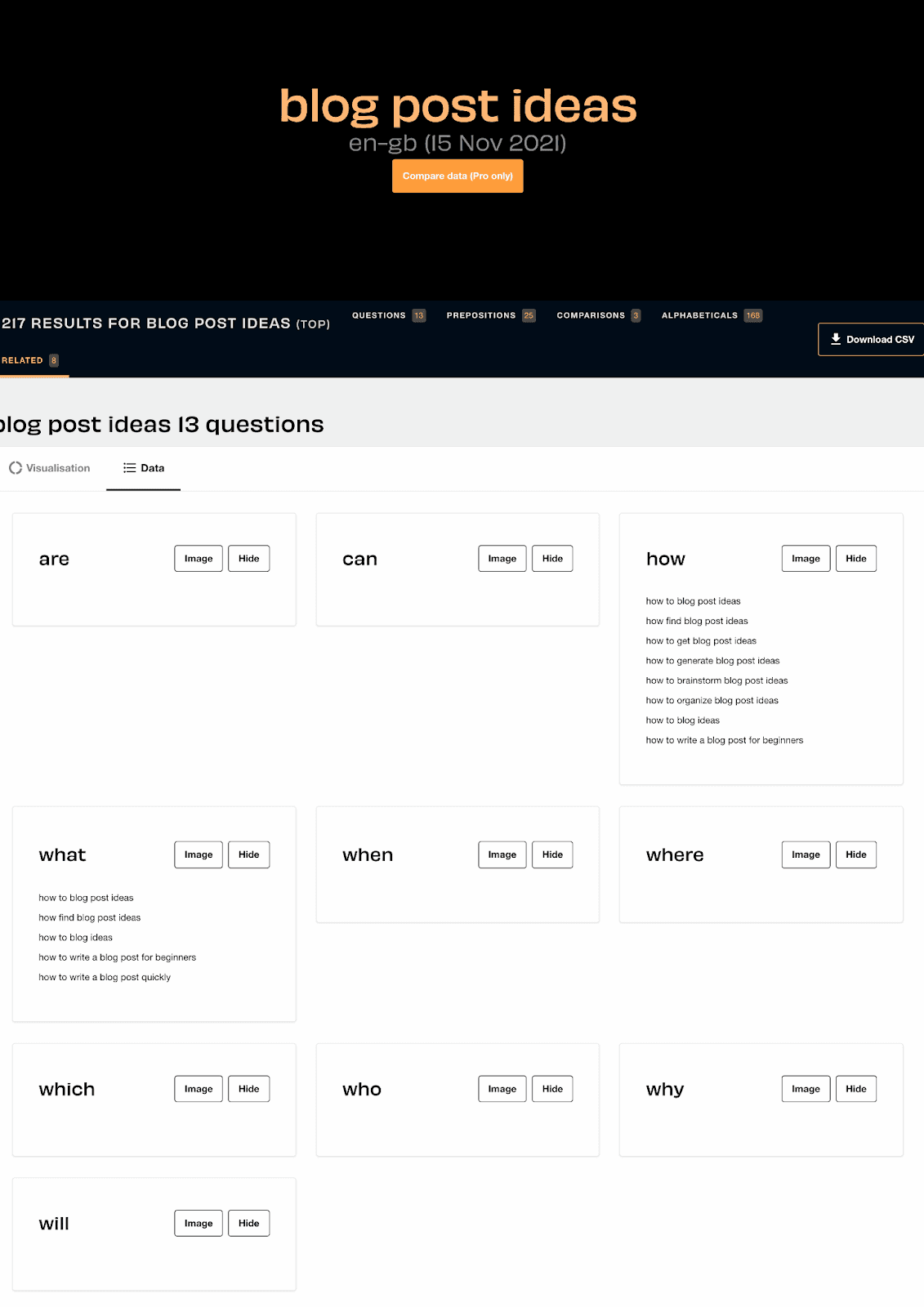Save the 'when' card as image
Image resolution: width=924 pixels, height=1307 pixels.
[x=502, y=854]
